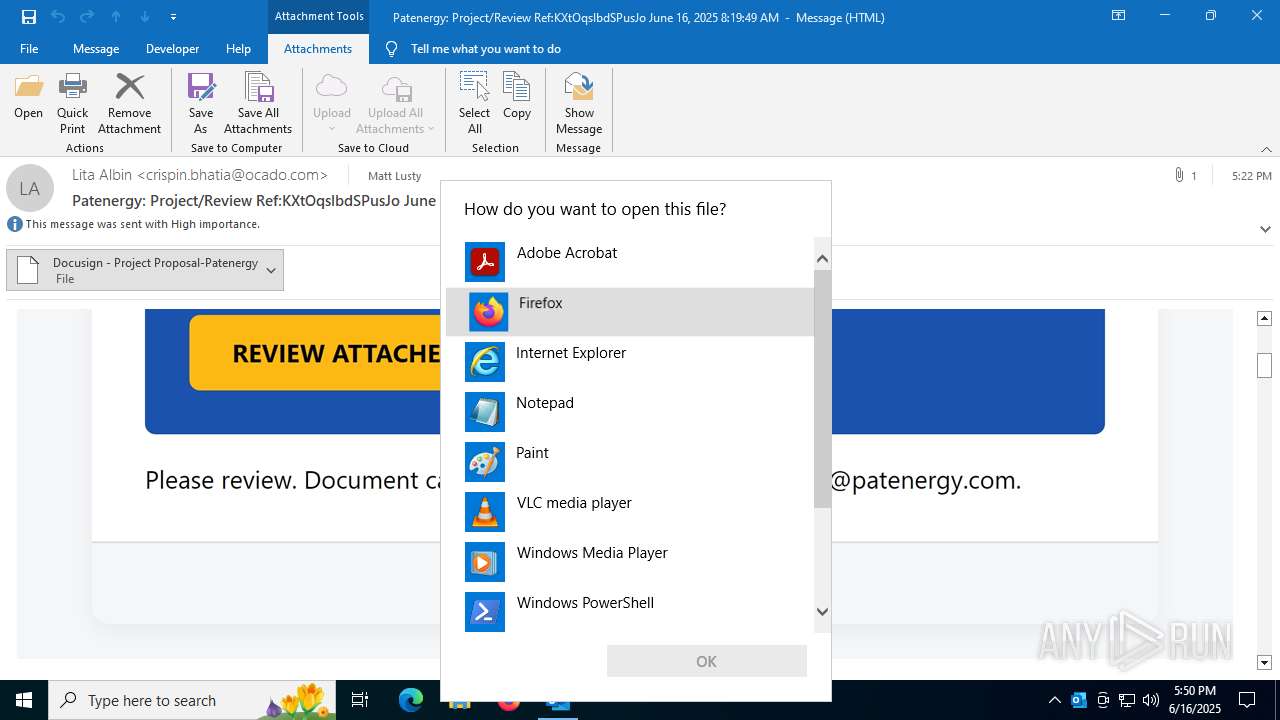The image size is (1280, 720).
Task: Click Save All Attachments button
Action: pyautogui.click(x=258, y=104)
